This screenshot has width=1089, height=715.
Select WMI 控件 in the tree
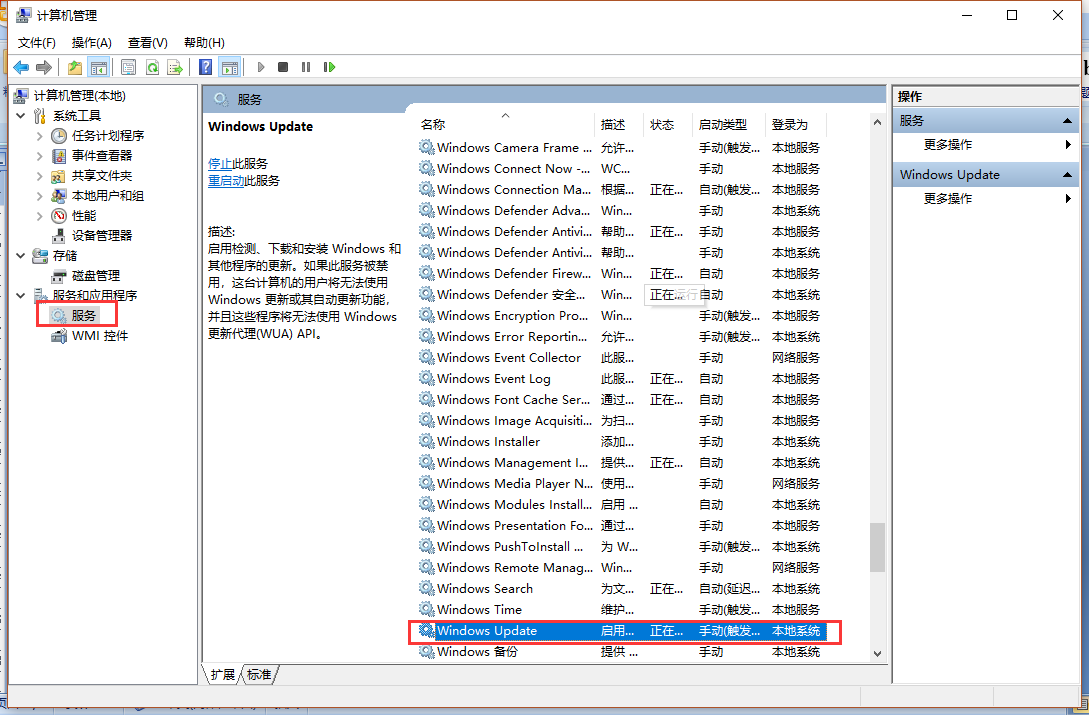[x=99, y=336]
